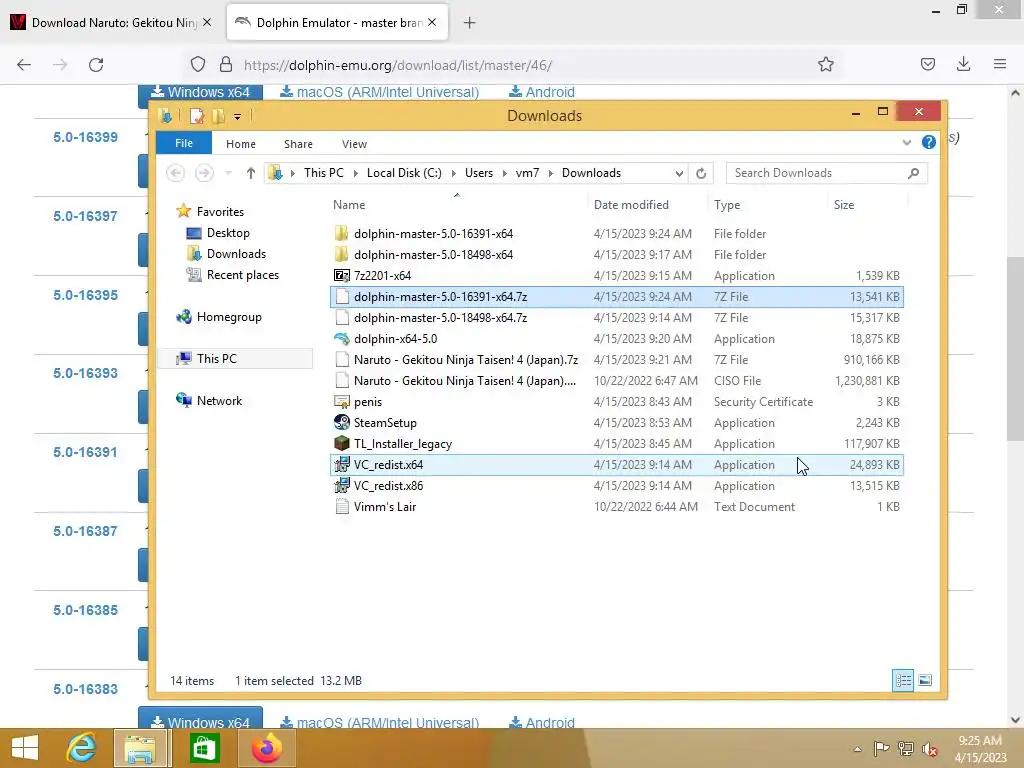Expand the vm7 breadcrumb arrow
The height and width of the screenshot is (768, 1024).
[551, 173]
